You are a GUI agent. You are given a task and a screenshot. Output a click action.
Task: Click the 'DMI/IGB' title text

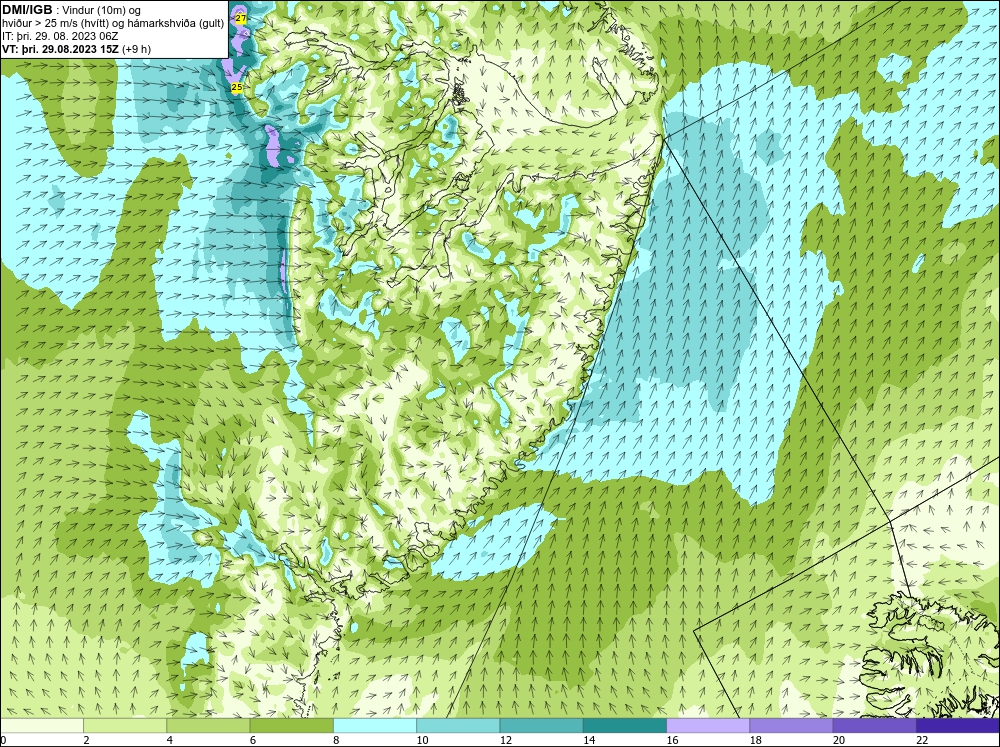(x=27, y=10)
